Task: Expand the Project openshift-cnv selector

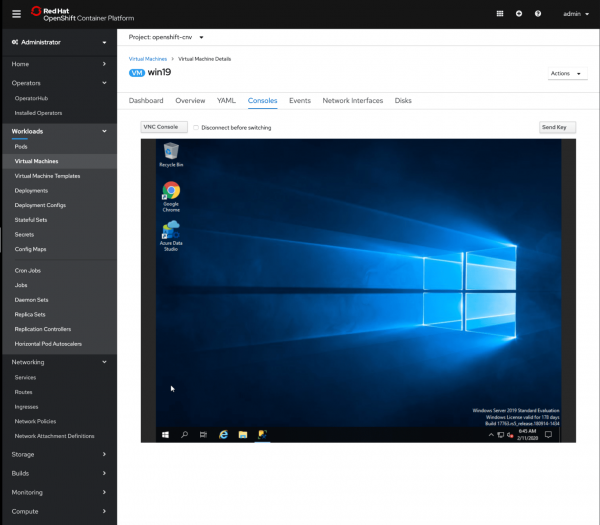Action: tap(166, 37)
